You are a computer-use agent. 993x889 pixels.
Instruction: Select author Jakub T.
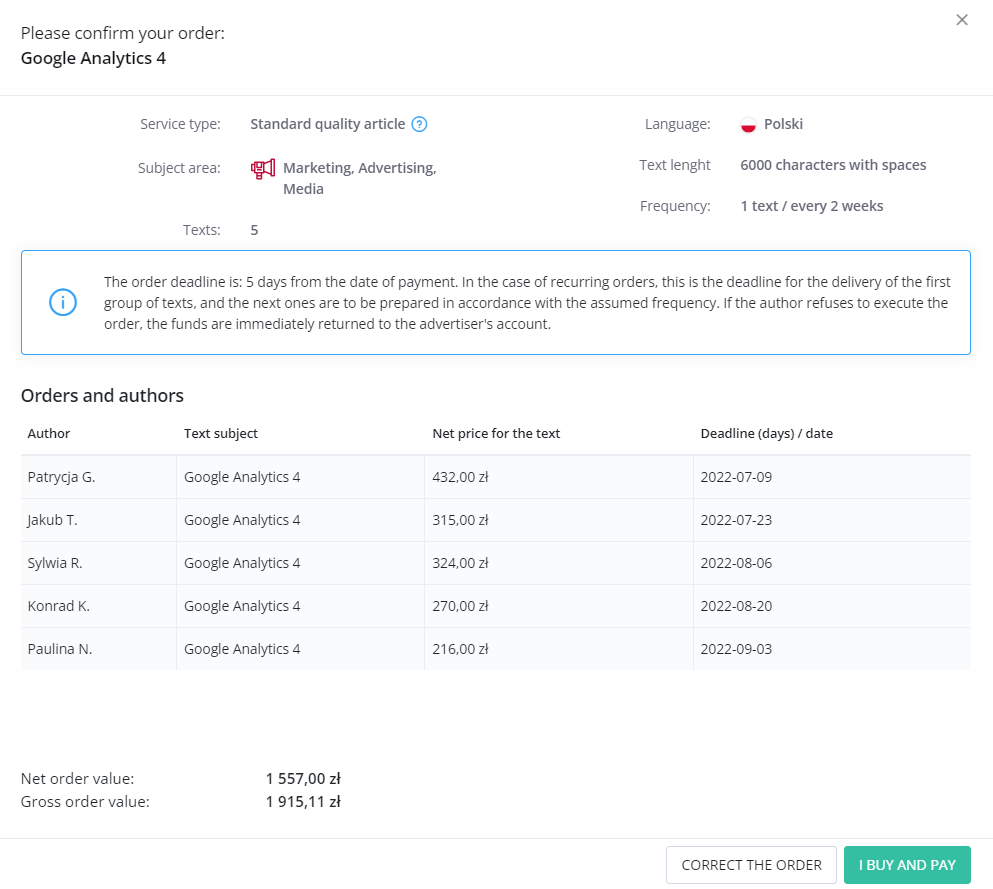click(x=53, y=520)
